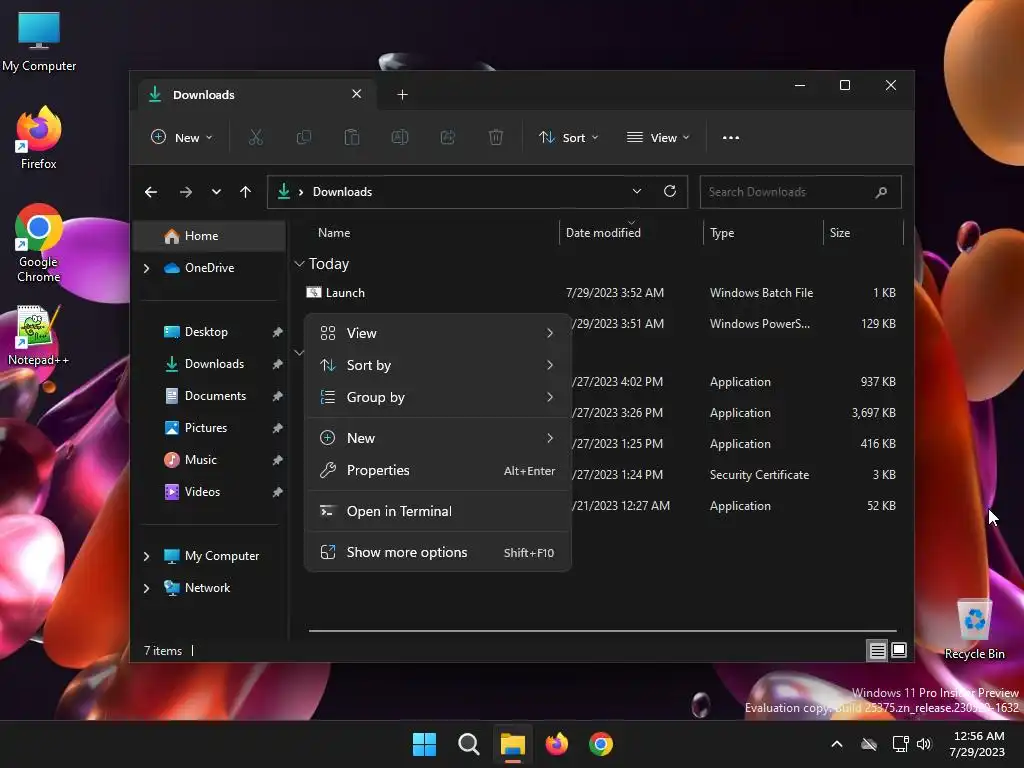The image size is (1024, 768).
Task: Open network status icon in system tray
Action: click(x=900, y=744)
